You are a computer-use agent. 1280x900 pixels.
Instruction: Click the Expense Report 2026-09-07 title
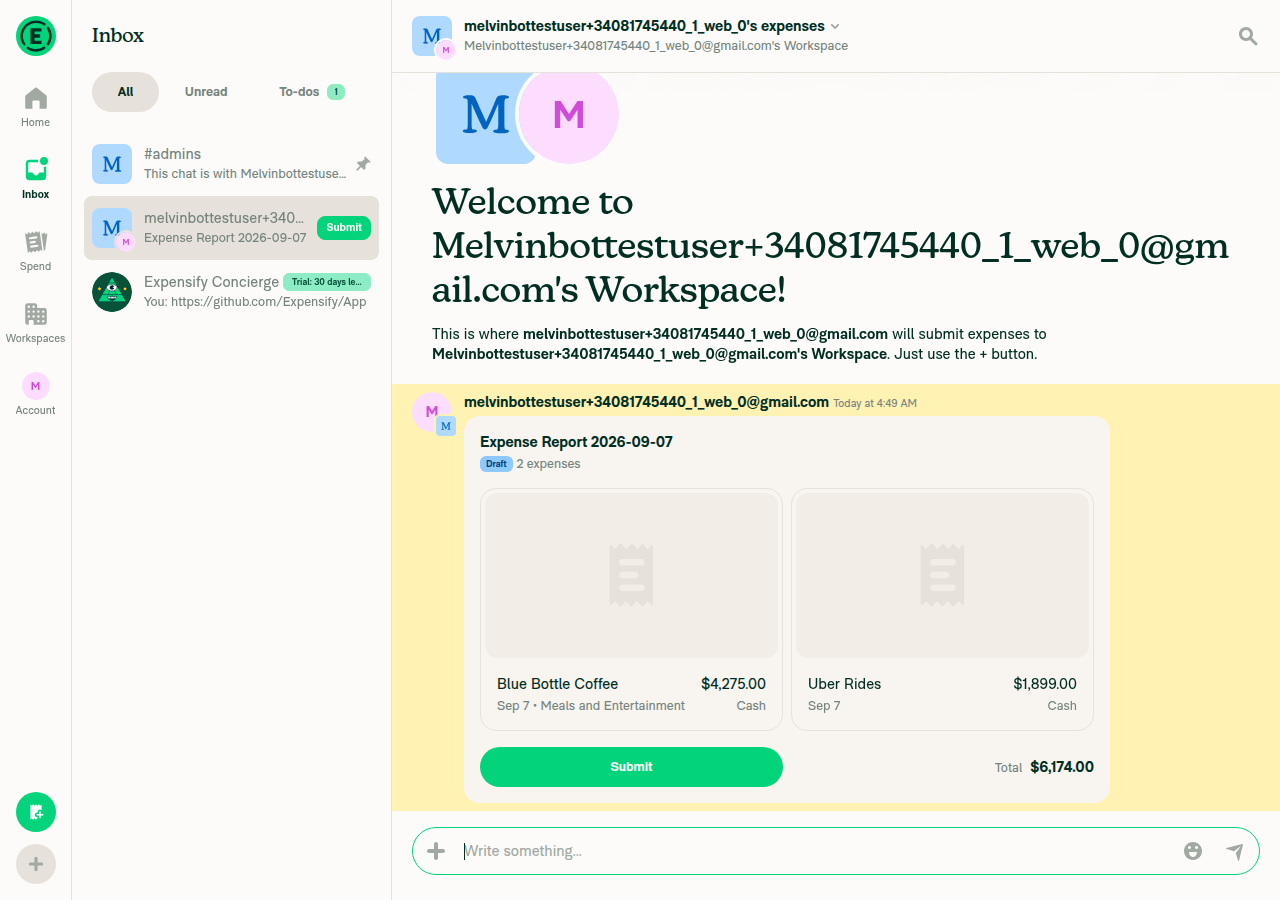click(x=576, y=442)
